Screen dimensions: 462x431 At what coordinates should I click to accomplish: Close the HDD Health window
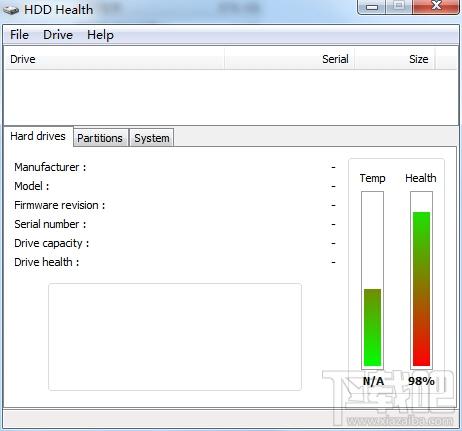[436, 7]
